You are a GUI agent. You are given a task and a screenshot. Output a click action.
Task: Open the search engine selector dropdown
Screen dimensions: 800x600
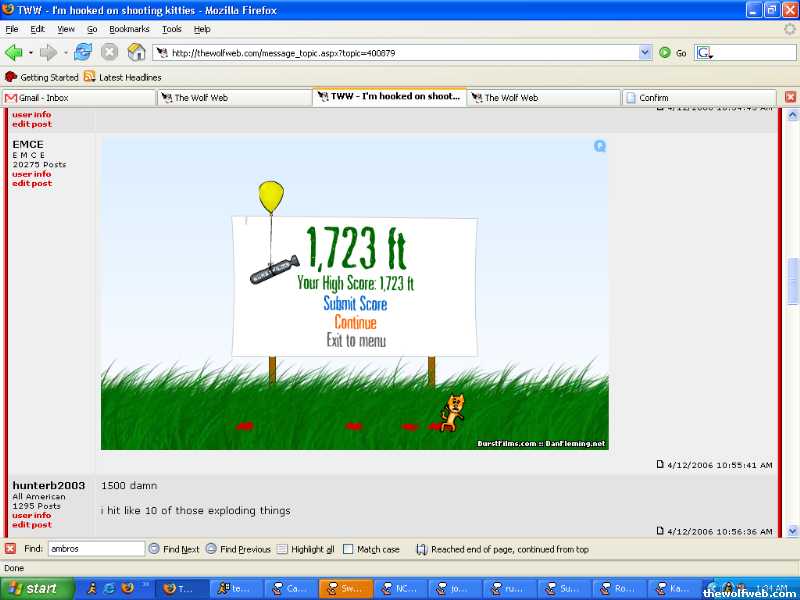705,52
